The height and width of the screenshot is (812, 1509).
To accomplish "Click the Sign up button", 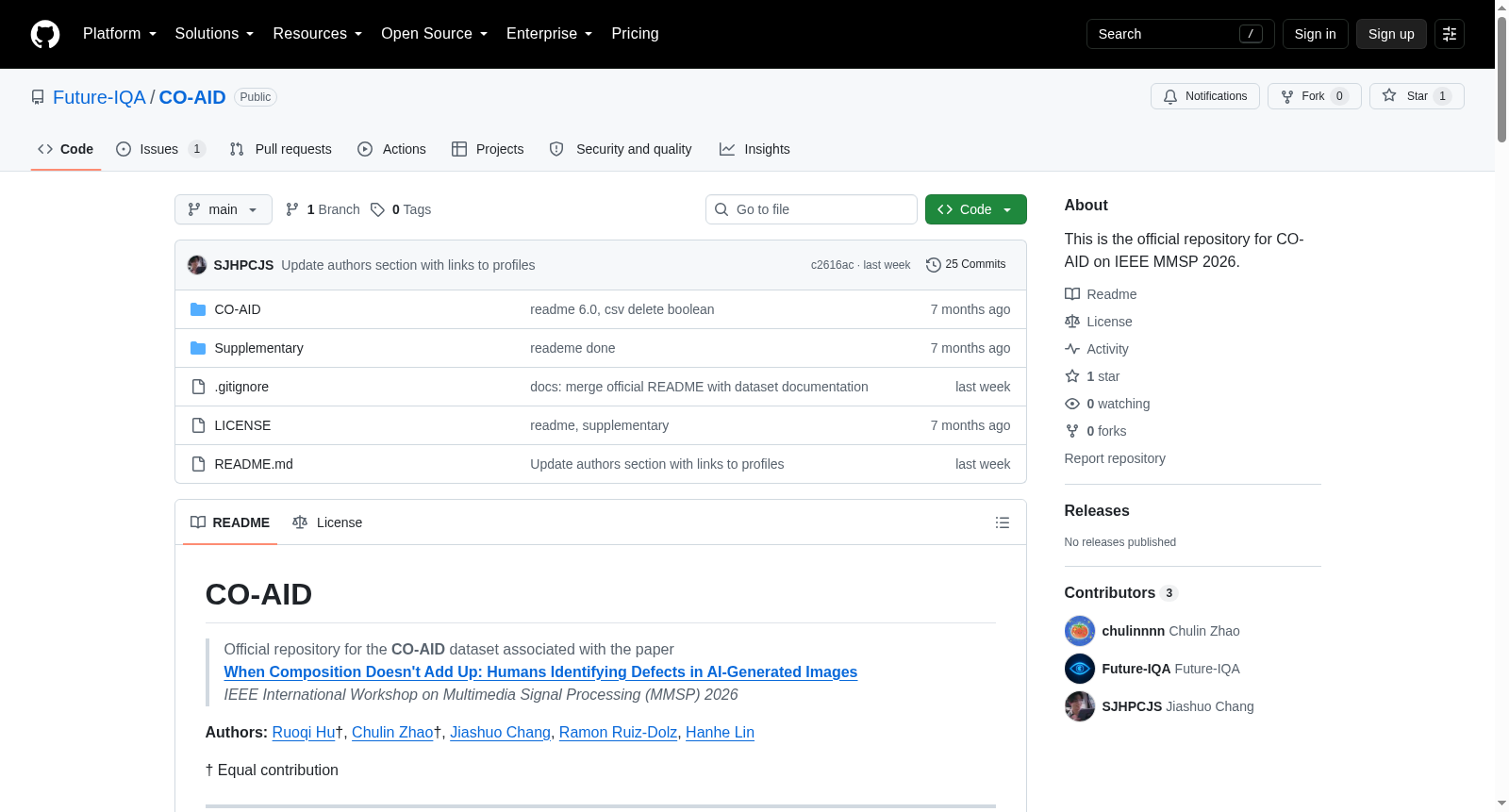I will pyautogui.click(x=1391, y=34).
